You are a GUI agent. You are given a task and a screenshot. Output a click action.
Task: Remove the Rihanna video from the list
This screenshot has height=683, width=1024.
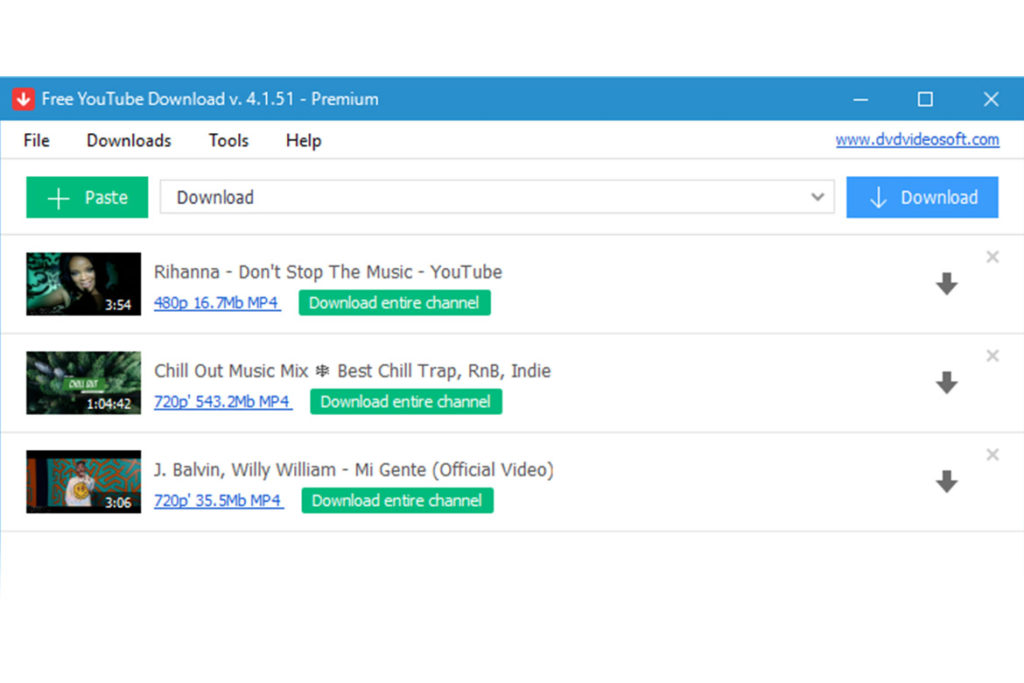click(992, 257)
